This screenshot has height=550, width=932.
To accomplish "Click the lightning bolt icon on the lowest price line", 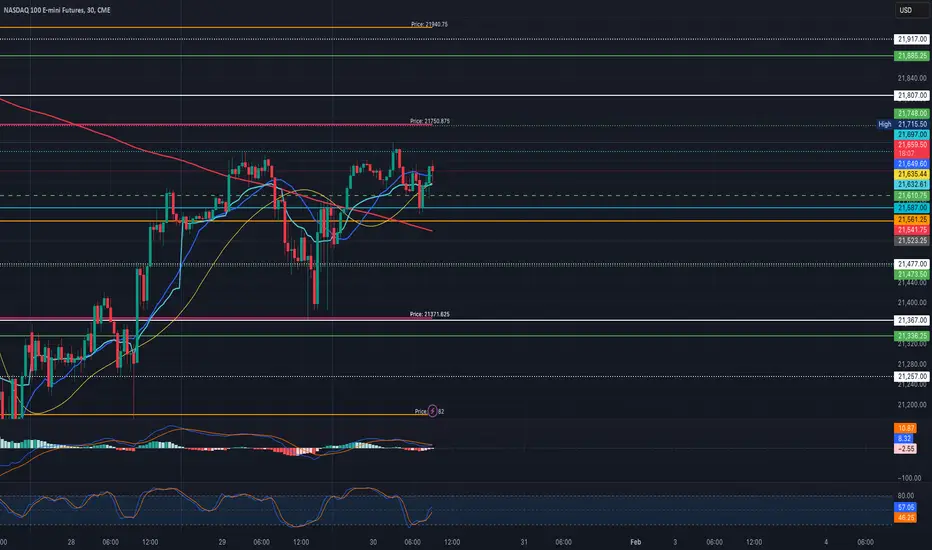I will pyautogui.click(x=432, y=411).
